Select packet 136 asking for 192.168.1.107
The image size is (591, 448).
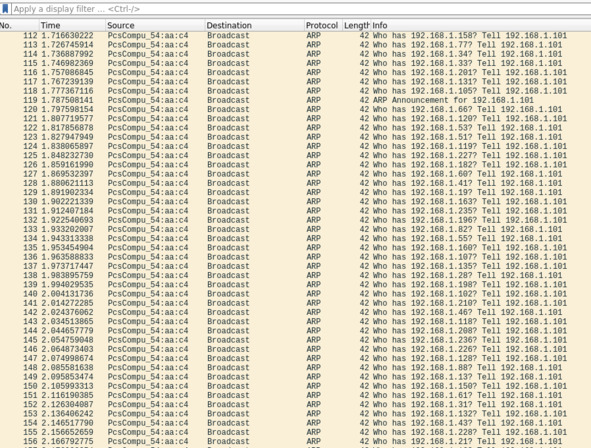[296, 257]
